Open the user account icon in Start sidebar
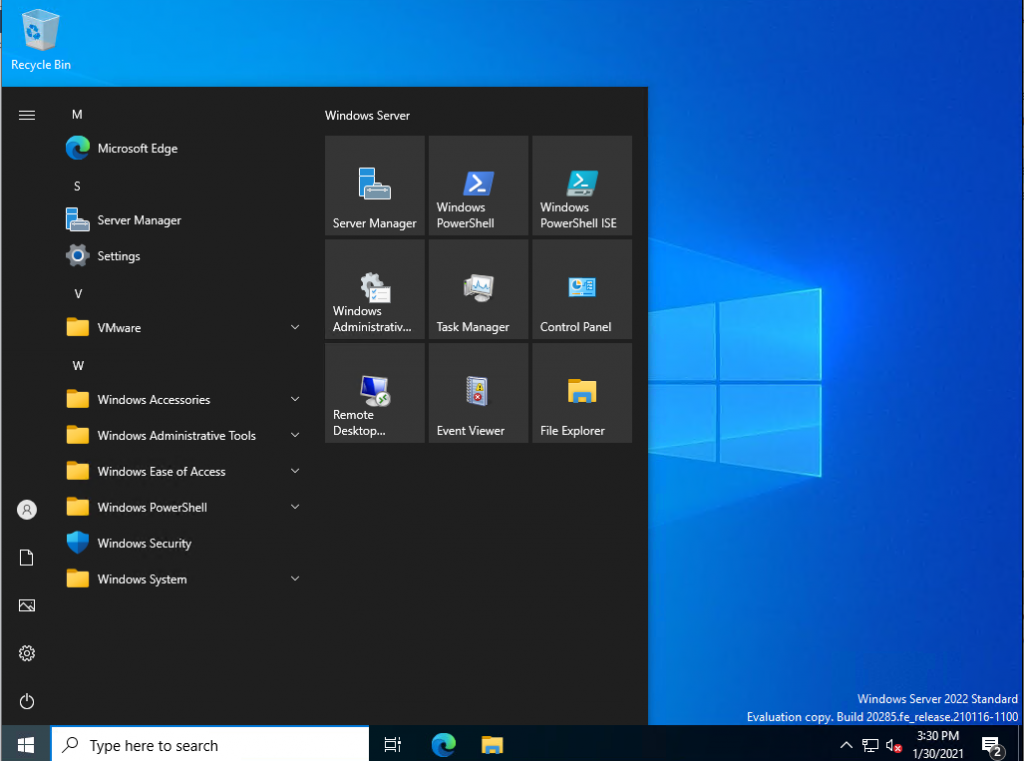 (x=27, y=510)
